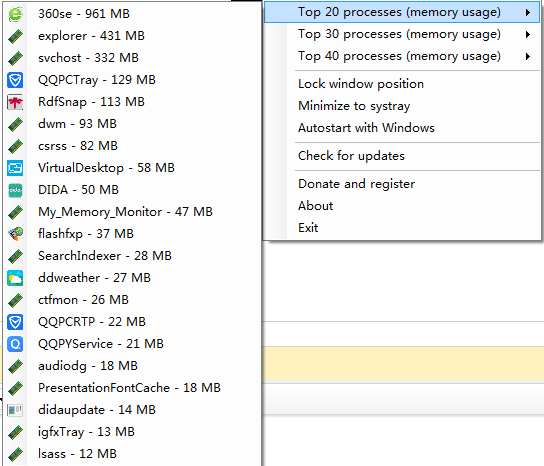Viewport: 544px width, 466px height.
Task: Click the 360se browser icon
Action: pyautogui.click(x=15, y=14)
